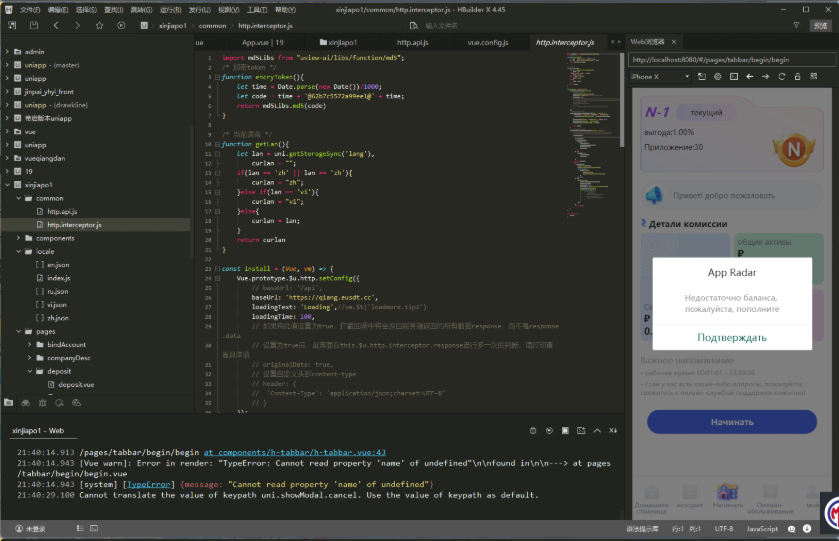
Task: Click the run play icon in toolbar
Action: pyautogui.click(x=121, y=25)
